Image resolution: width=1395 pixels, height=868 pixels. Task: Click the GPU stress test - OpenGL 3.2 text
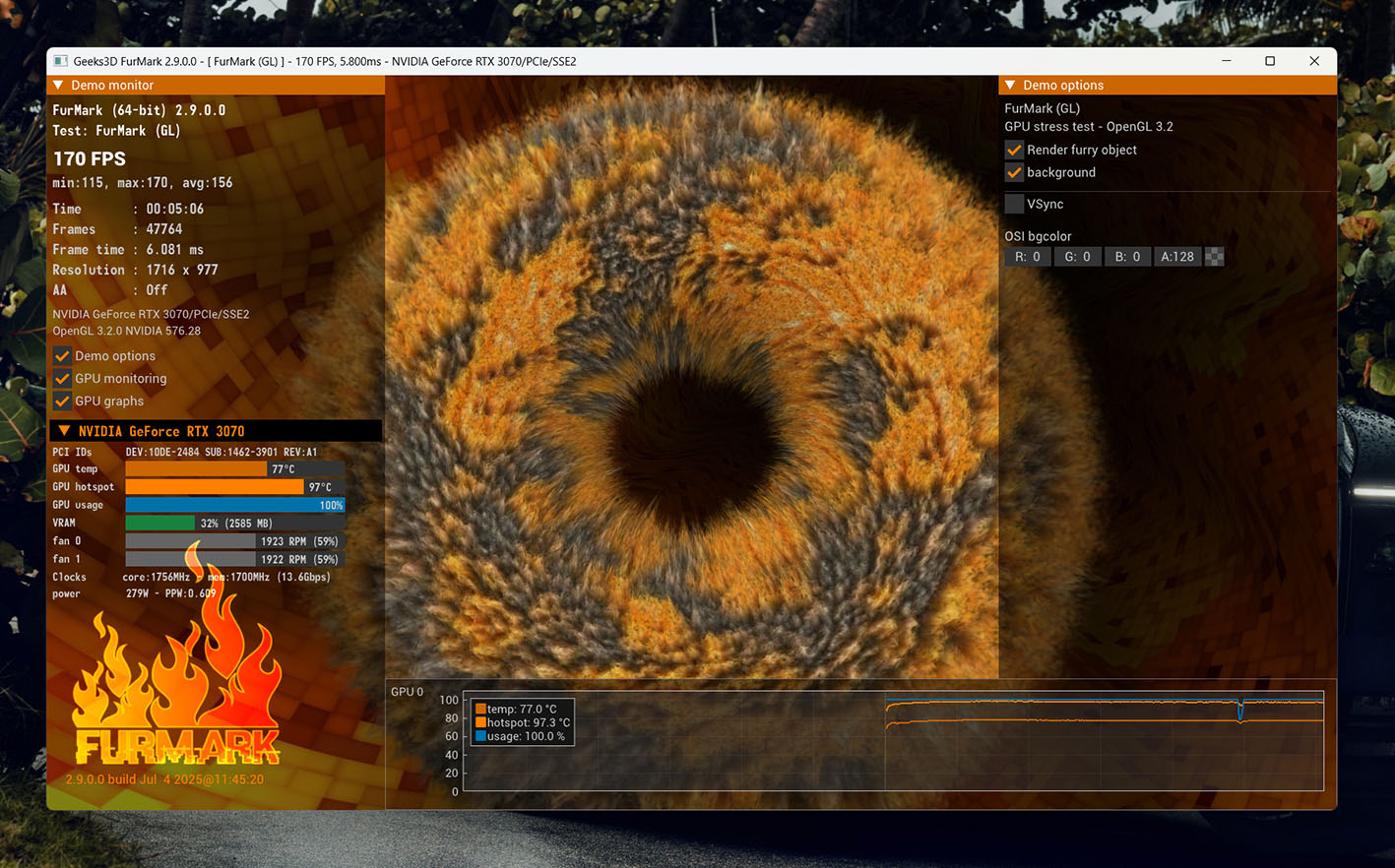click(x=1089, y=127)
